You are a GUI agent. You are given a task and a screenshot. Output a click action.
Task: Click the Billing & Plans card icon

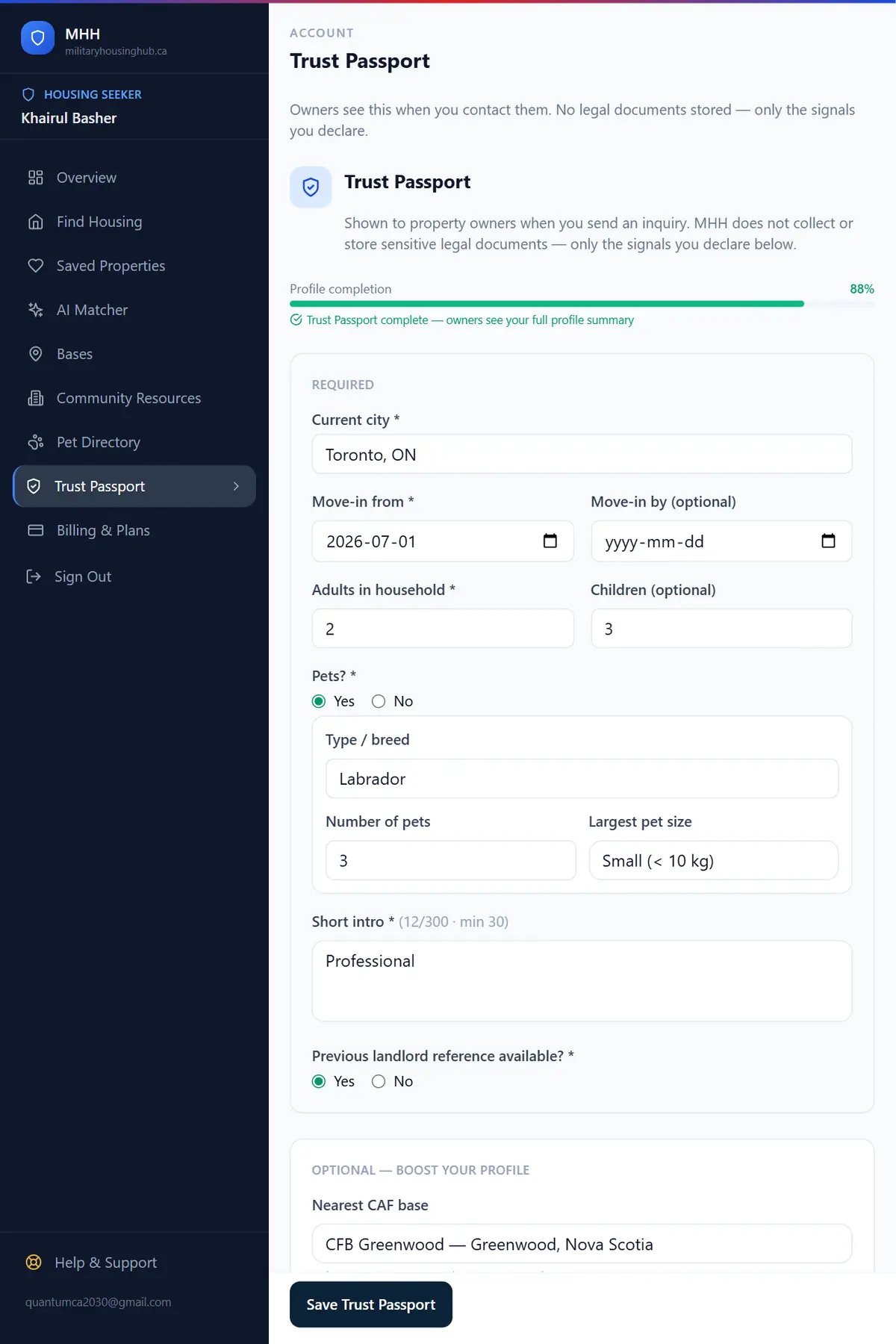[36, 530]
